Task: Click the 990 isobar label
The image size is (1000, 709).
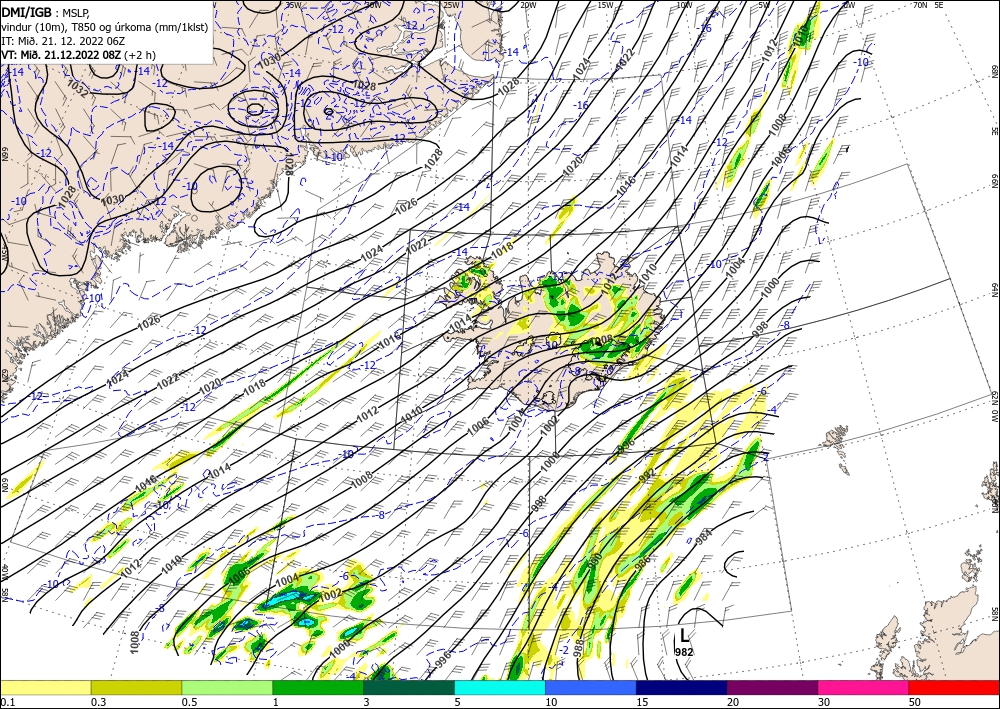Action: click(x=596, y=561)
